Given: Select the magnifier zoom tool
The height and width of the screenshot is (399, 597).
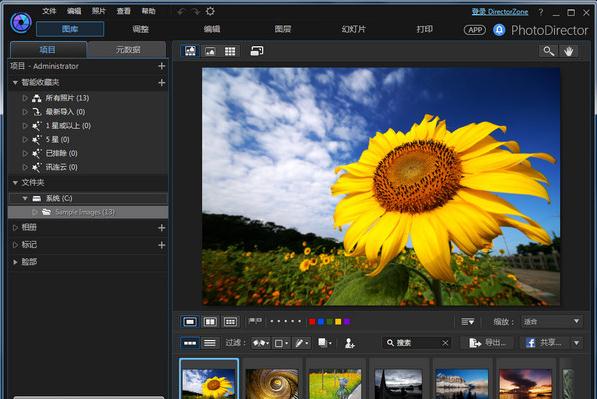Looking at the screenshot, I should tap(549, 51).
